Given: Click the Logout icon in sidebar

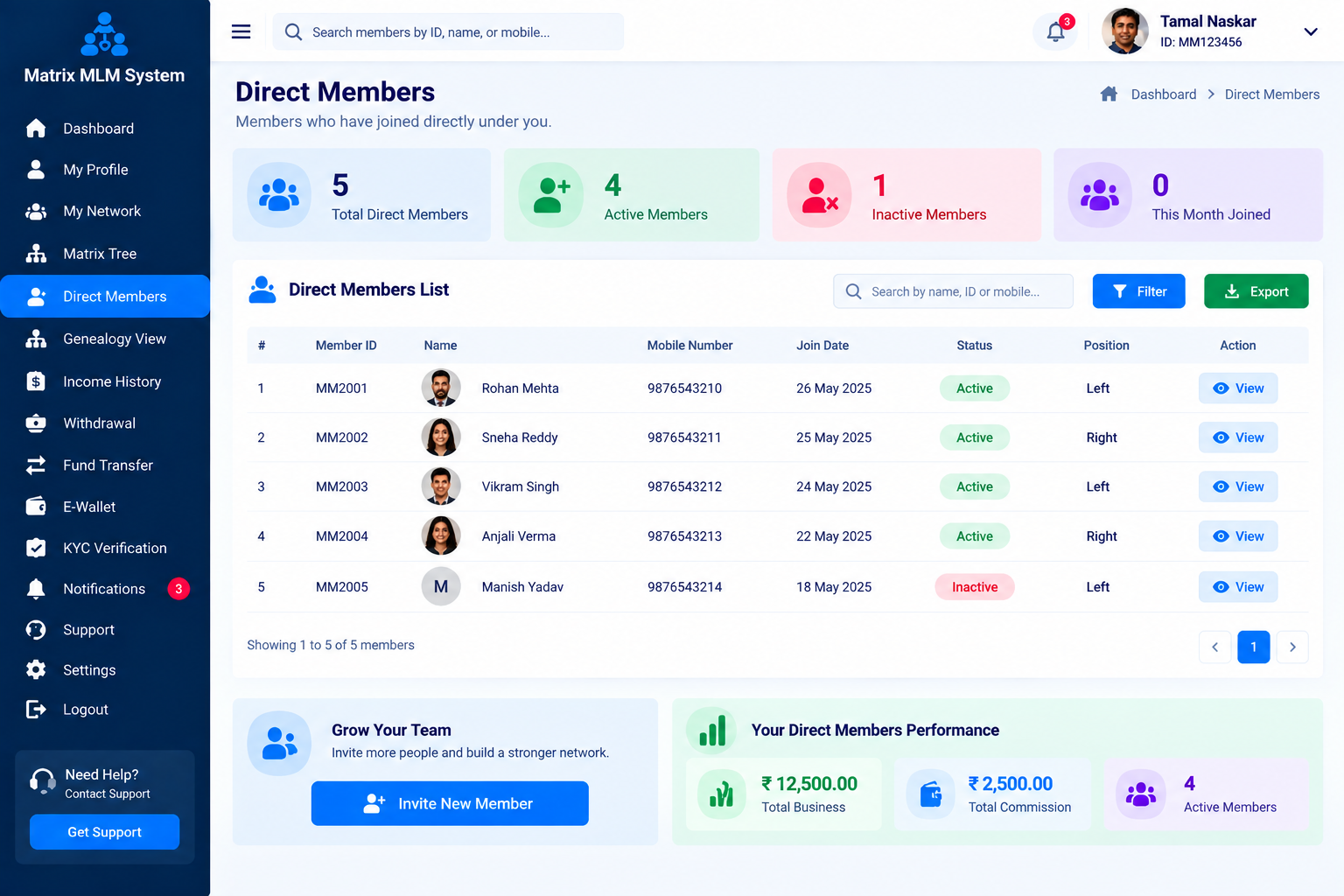Looking at the screenshot, I should [36, 710].
